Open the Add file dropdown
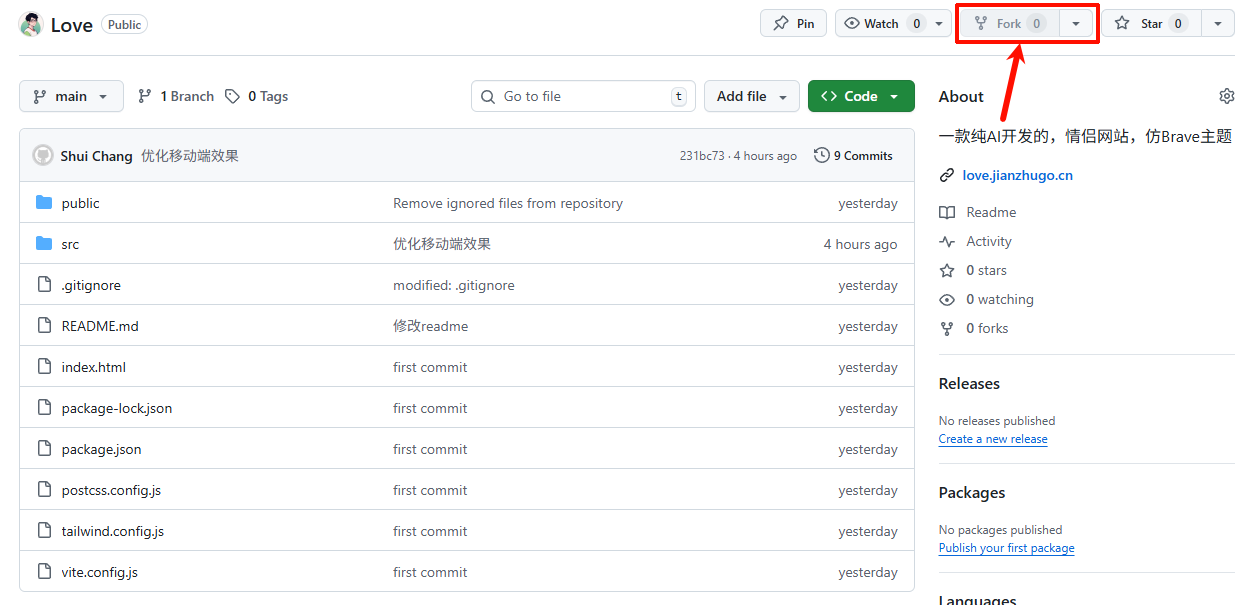 [751, 96]
